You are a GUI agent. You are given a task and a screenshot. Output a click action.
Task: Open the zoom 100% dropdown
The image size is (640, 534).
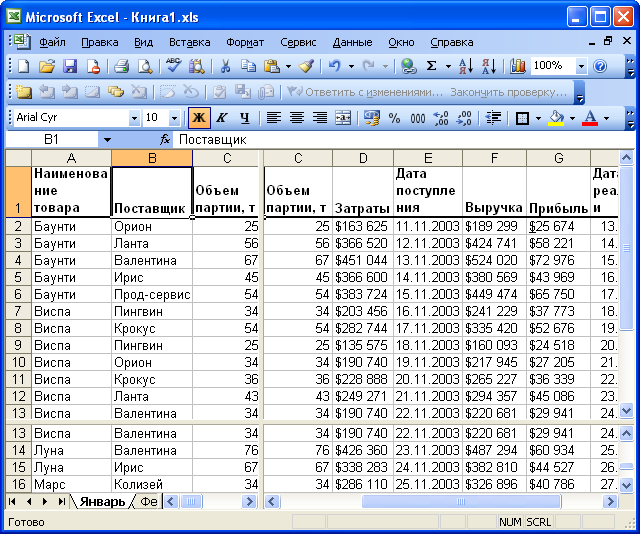(581, 66)
